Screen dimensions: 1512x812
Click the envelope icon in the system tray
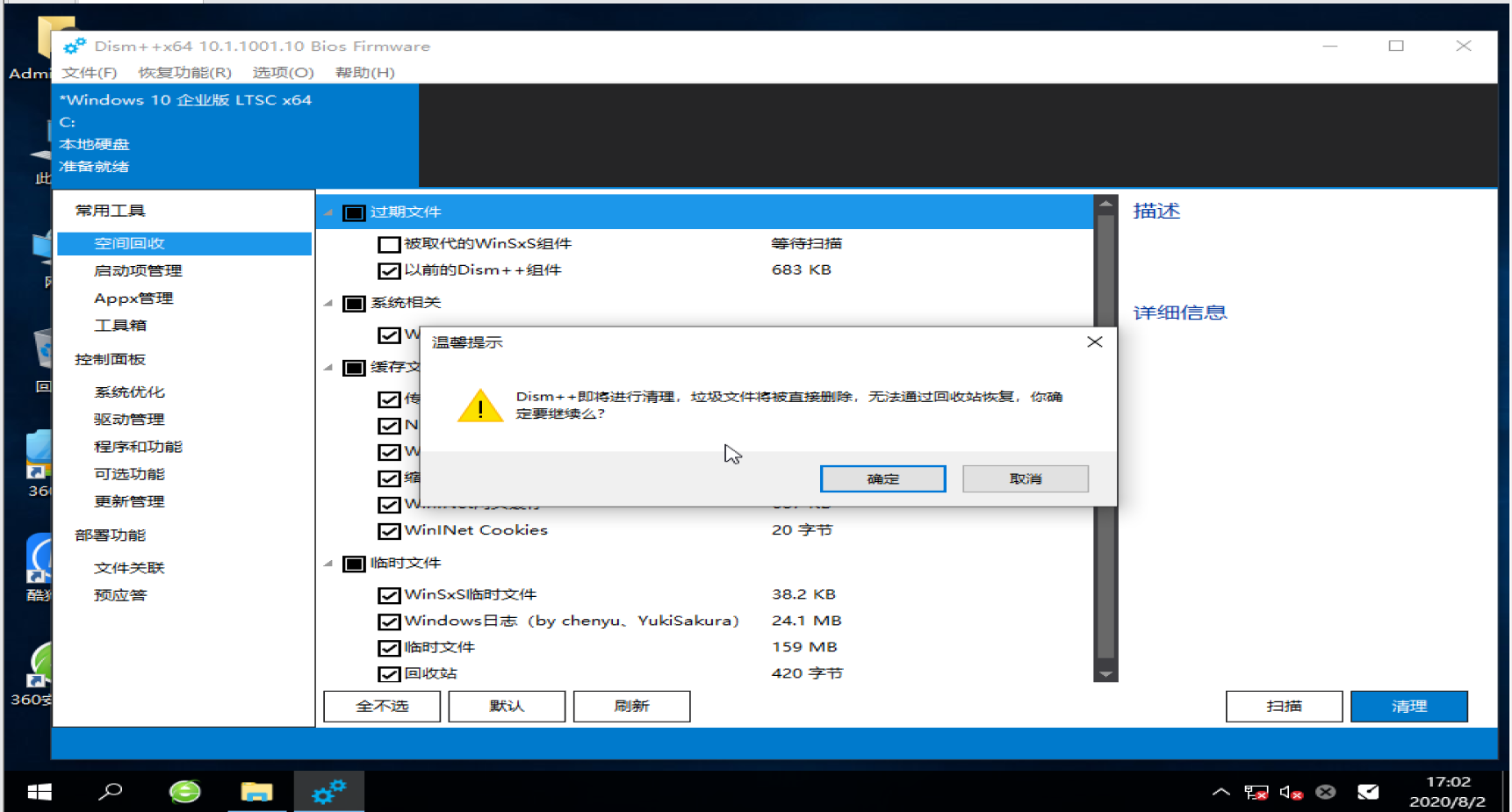(x=1368, y=792)
